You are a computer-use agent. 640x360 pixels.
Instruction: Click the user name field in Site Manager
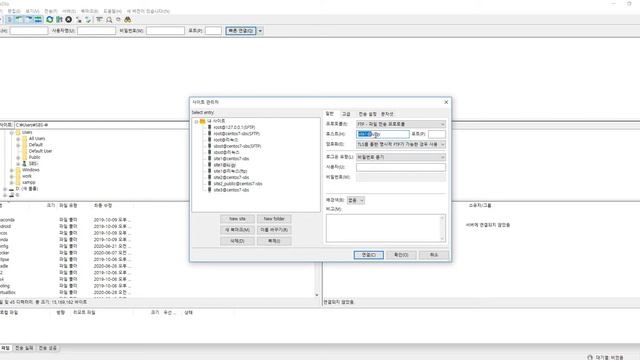coord(401,167)
